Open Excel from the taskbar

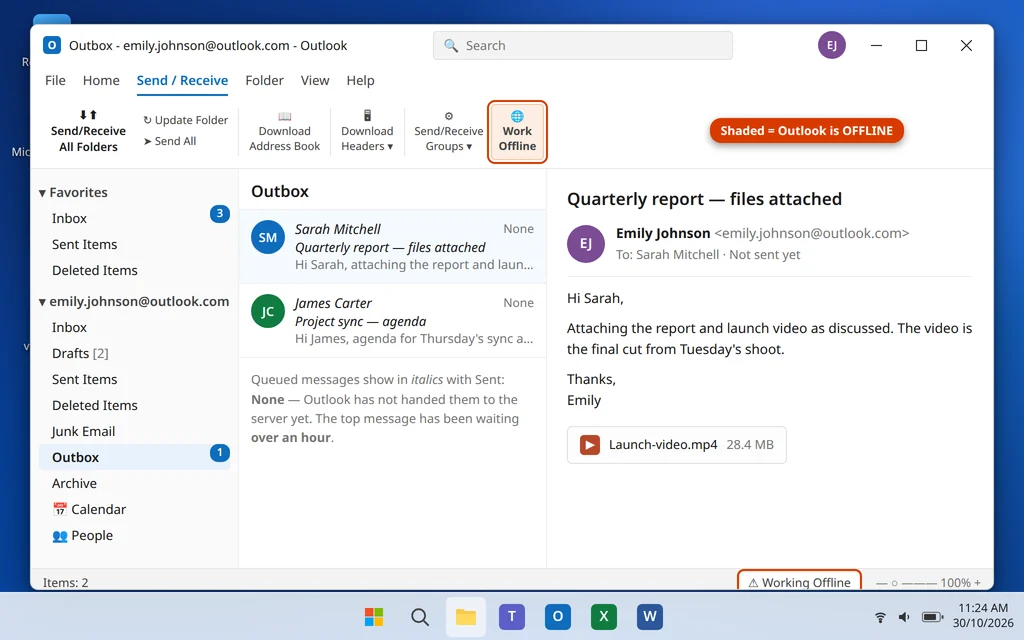[603, 616]
